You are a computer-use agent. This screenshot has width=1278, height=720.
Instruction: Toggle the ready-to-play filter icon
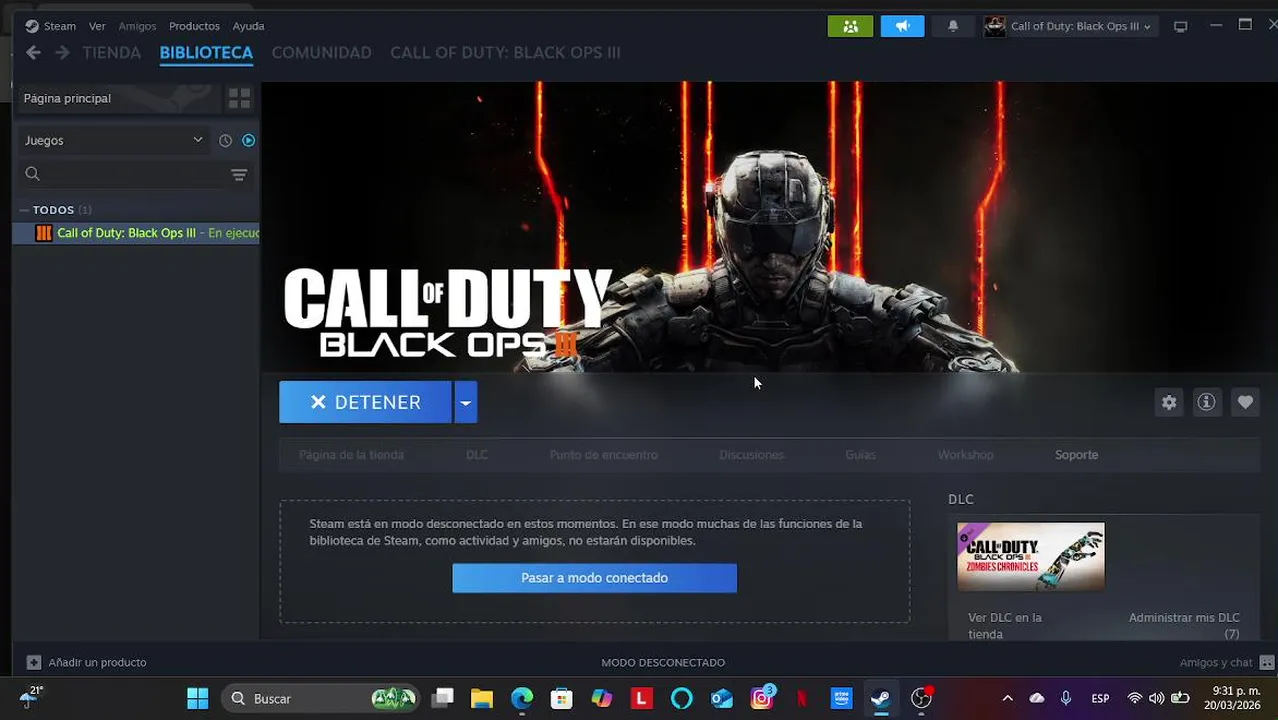(248, 141)
